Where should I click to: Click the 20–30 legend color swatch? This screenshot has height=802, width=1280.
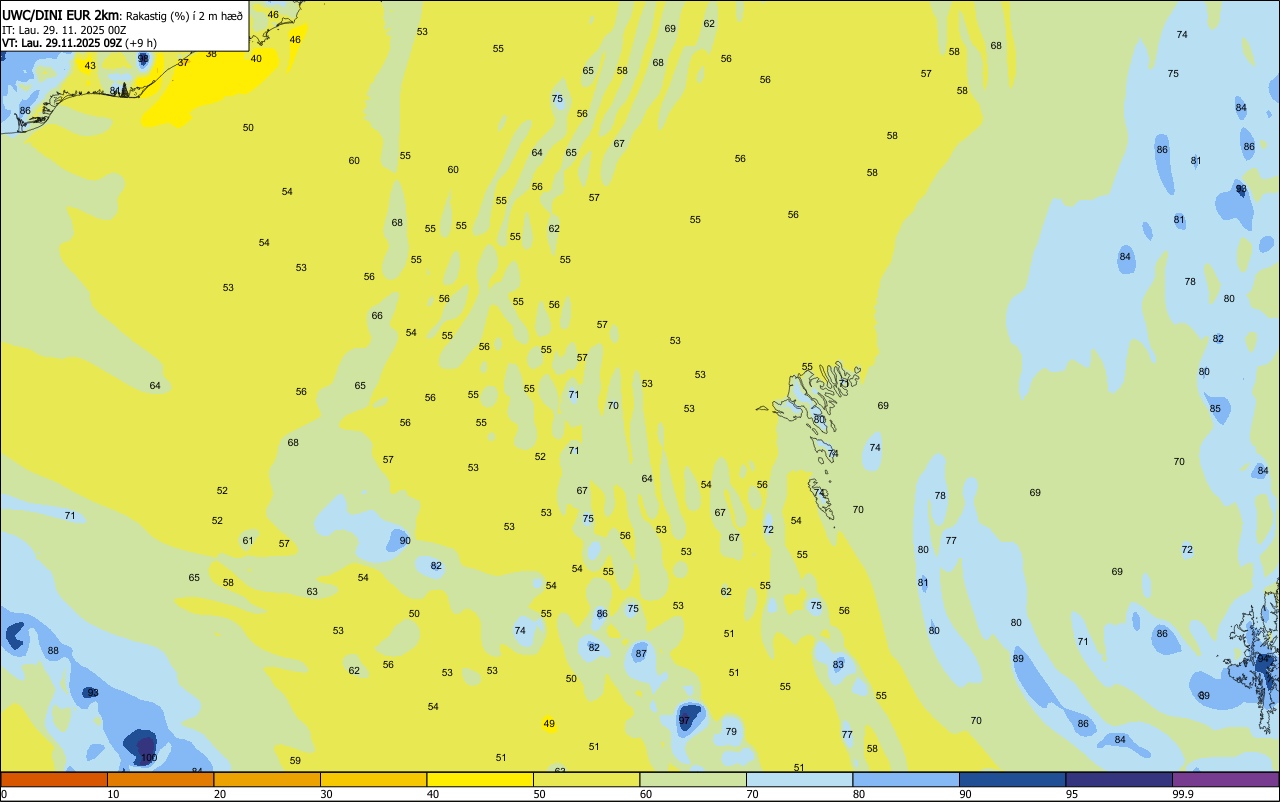(x=267, y=779)
